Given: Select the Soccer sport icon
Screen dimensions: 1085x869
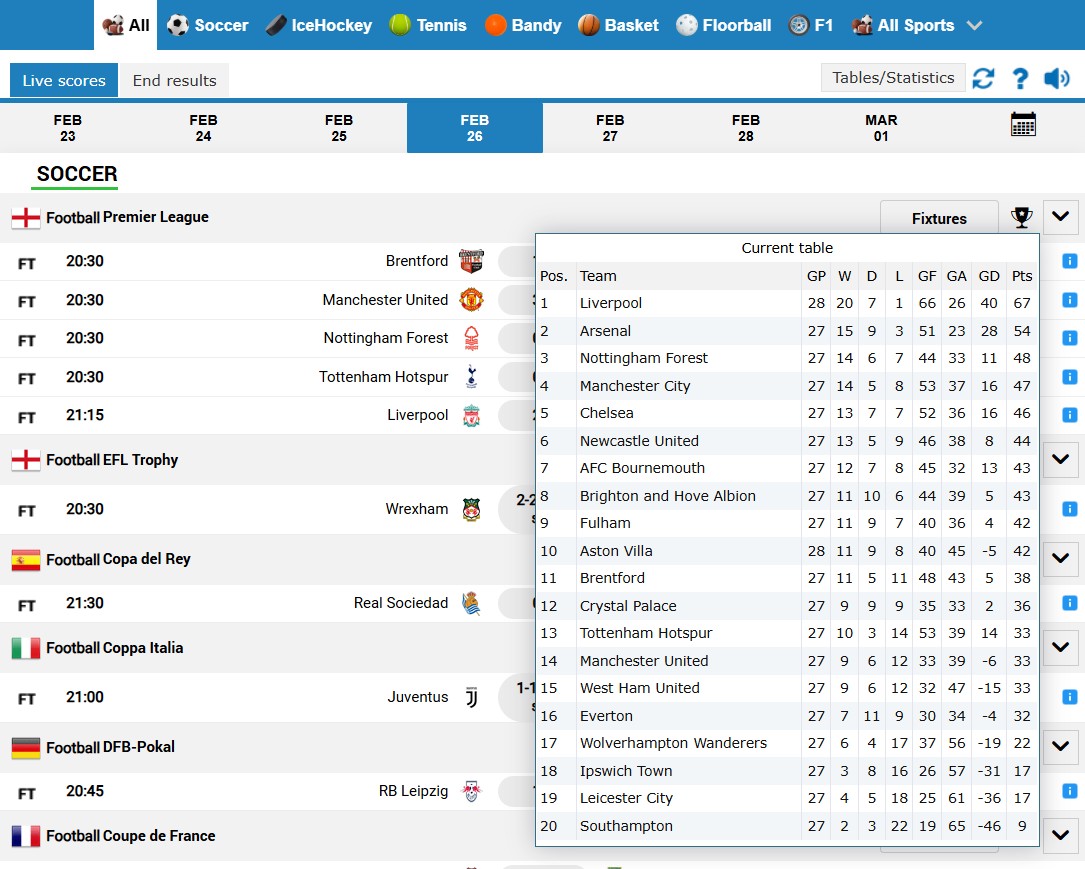Looking at the screenshot, I should [x=177, y=25].
